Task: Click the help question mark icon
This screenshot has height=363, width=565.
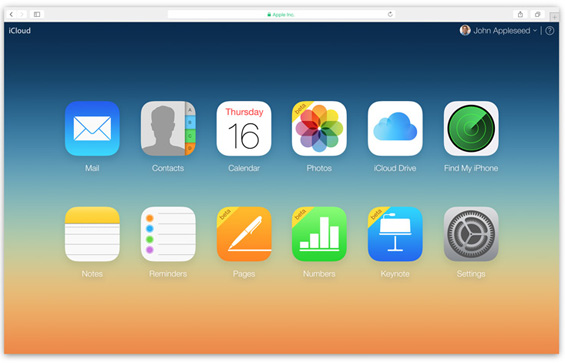Action: tap(550, 31)
